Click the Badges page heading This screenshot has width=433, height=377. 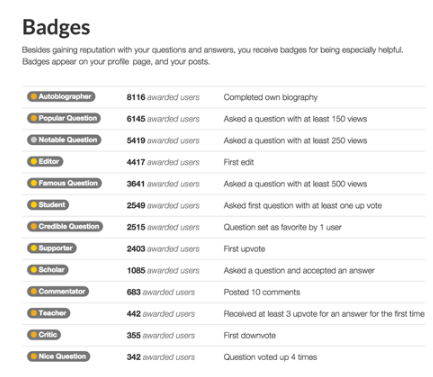56,28
